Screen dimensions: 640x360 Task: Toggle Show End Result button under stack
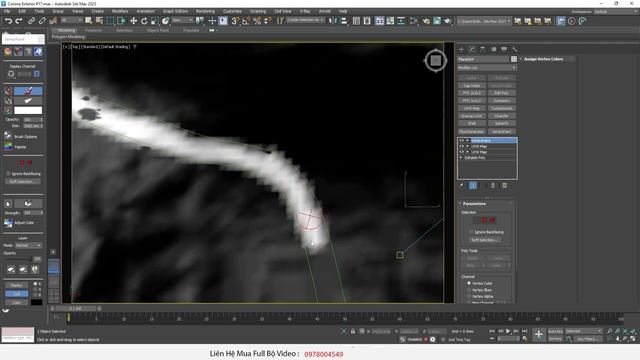click(x=473, y=186)
